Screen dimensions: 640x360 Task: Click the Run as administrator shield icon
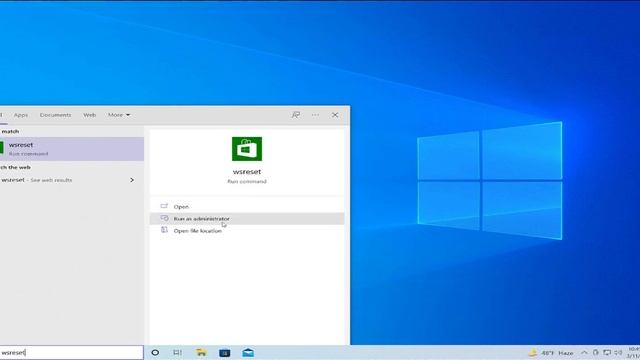click(164, 218)
